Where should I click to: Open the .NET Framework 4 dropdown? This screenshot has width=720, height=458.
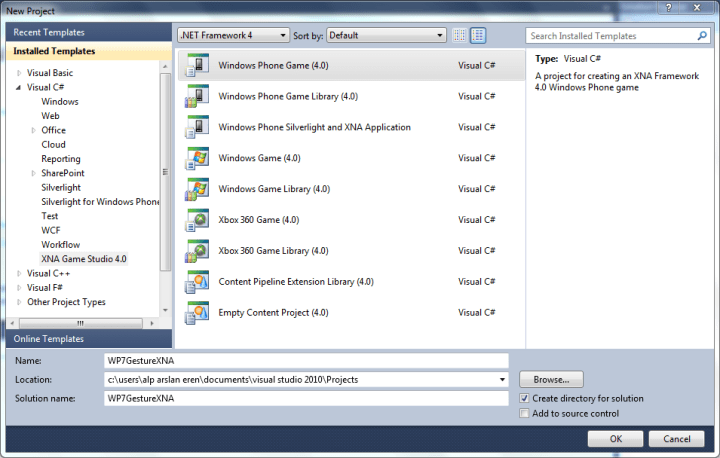tap(232, 35)
